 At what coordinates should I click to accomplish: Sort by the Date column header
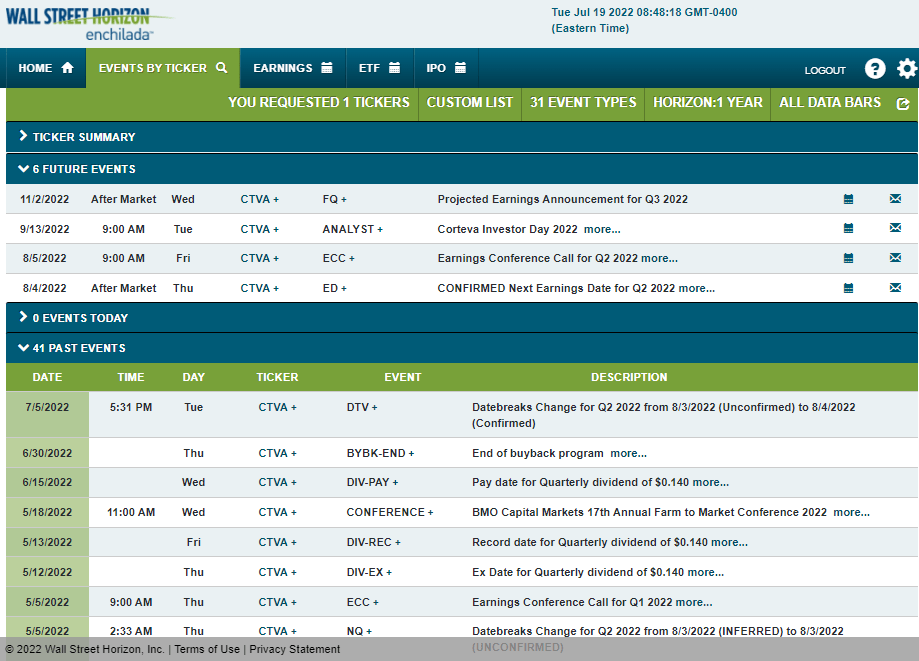47,377
